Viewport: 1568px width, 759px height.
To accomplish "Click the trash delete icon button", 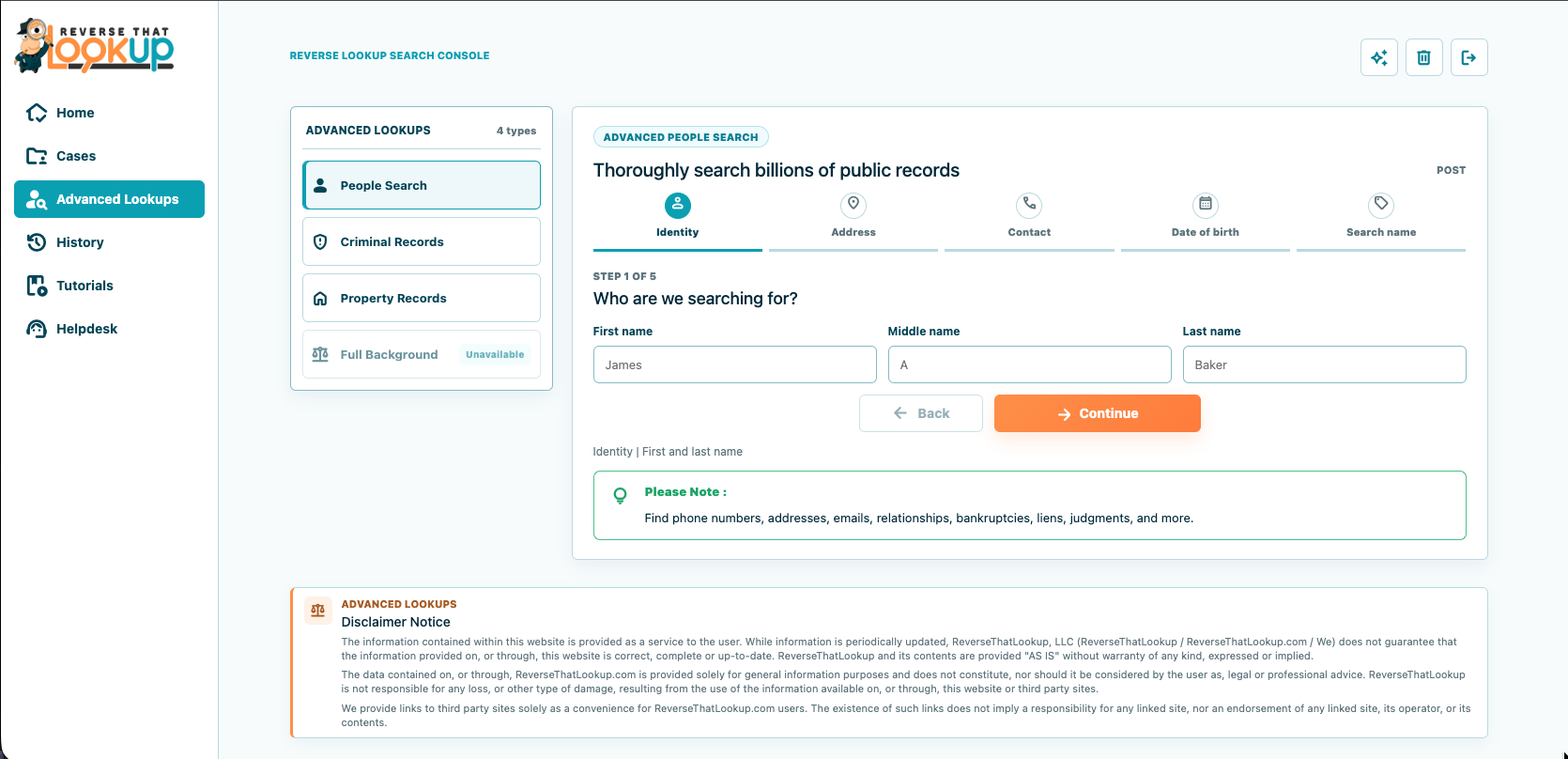I will click(1424, 57).
